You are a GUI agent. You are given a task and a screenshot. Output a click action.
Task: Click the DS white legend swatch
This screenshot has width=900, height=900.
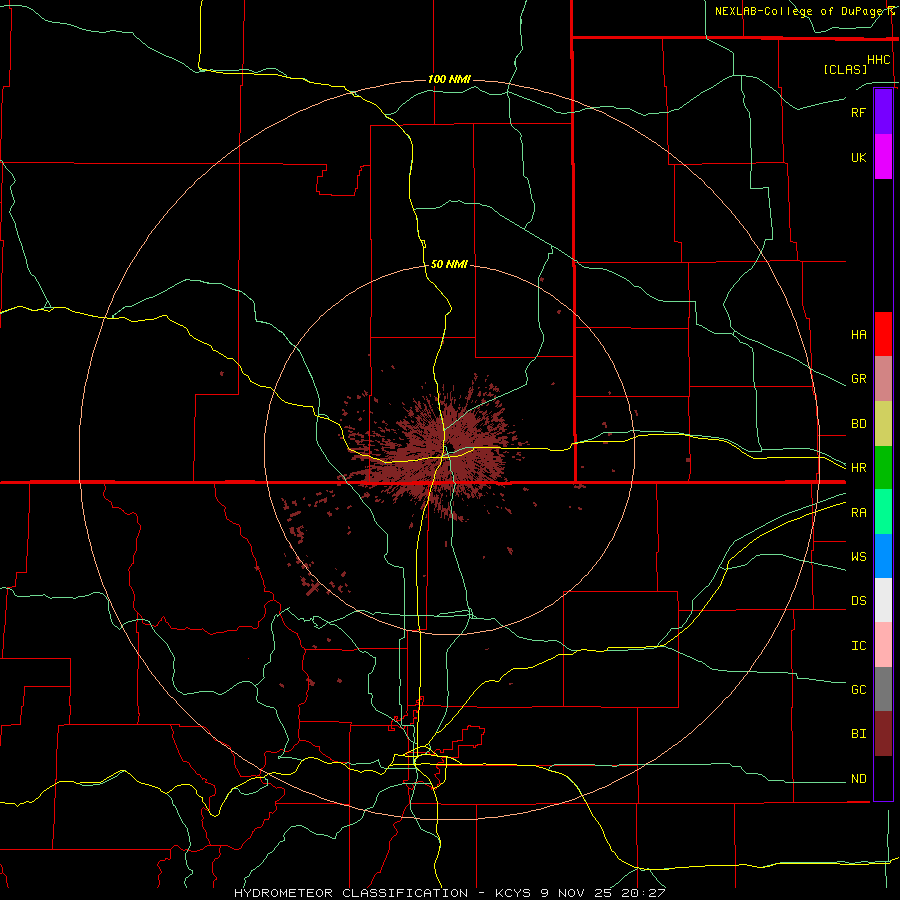click(883, 600)
